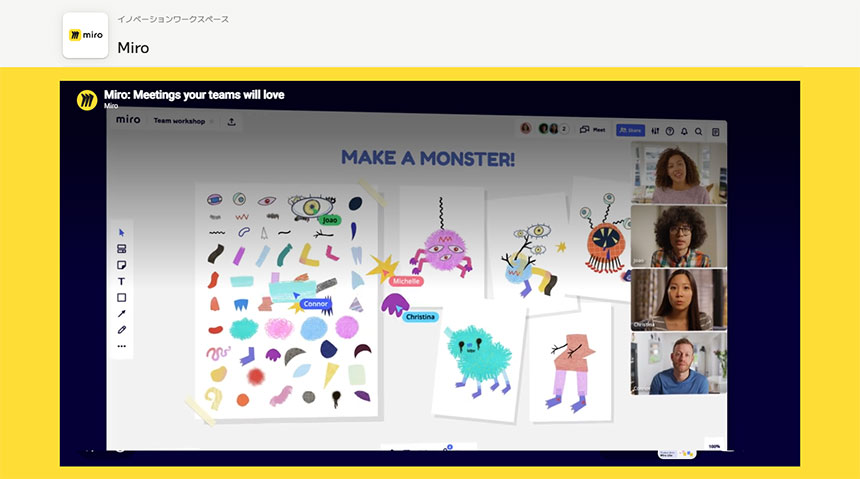The image size is (860, 479).
Task: Click the search magnifier icon
Action: 699,132
